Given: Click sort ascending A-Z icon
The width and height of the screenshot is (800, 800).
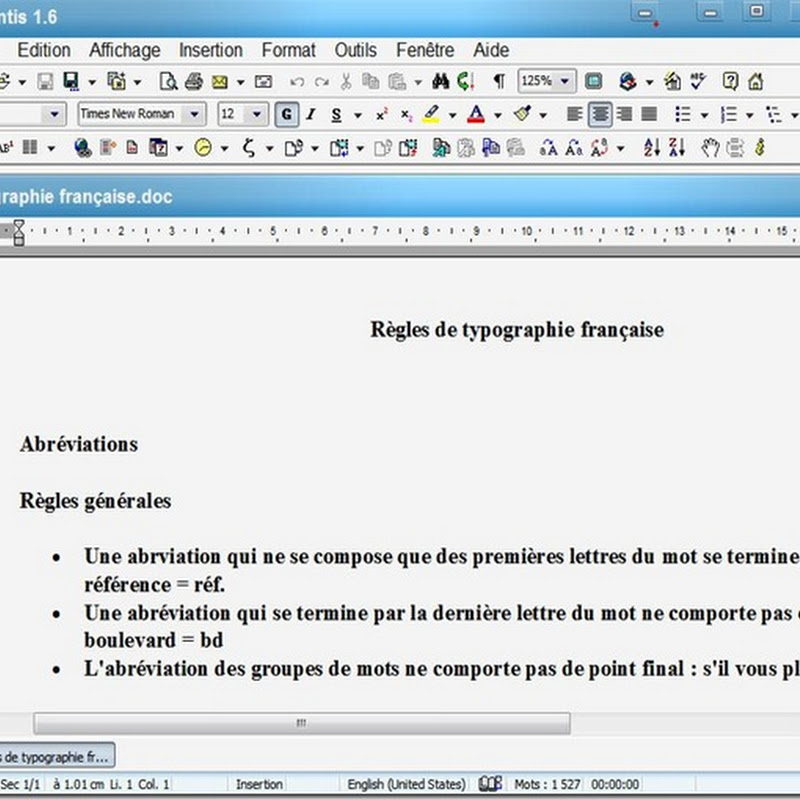Looking at the screenshot, I should click(652, 147).
